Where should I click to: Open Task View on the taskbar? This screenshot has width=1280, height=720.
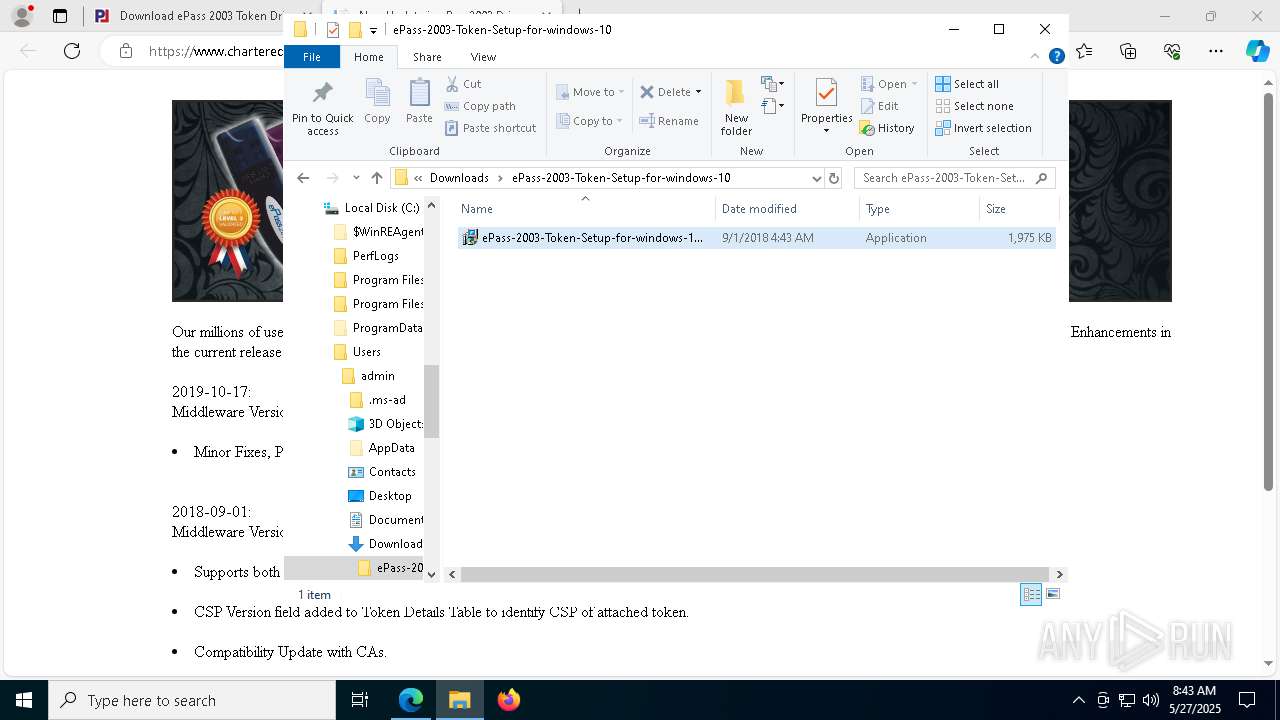pyautogui.click(x=360, y=700)
